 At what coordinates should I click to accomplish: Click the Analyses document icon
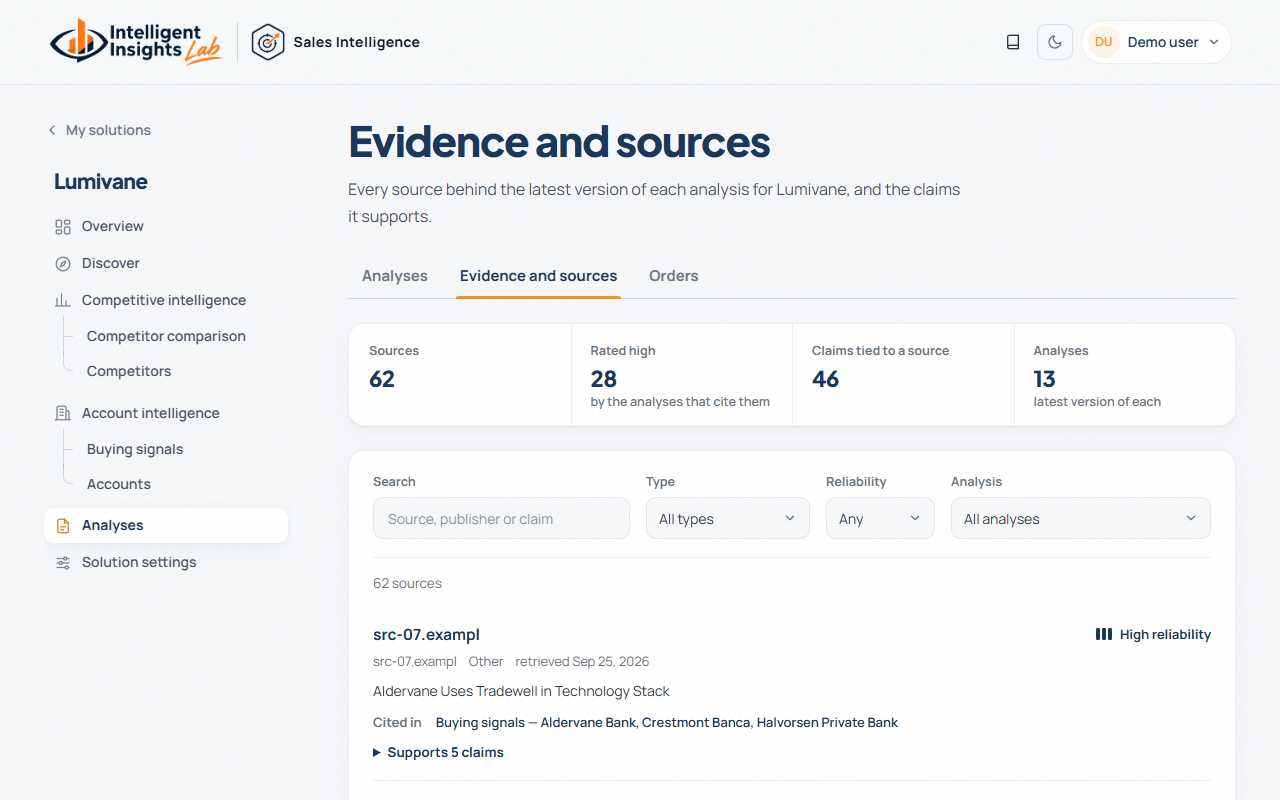coord(63,525)
